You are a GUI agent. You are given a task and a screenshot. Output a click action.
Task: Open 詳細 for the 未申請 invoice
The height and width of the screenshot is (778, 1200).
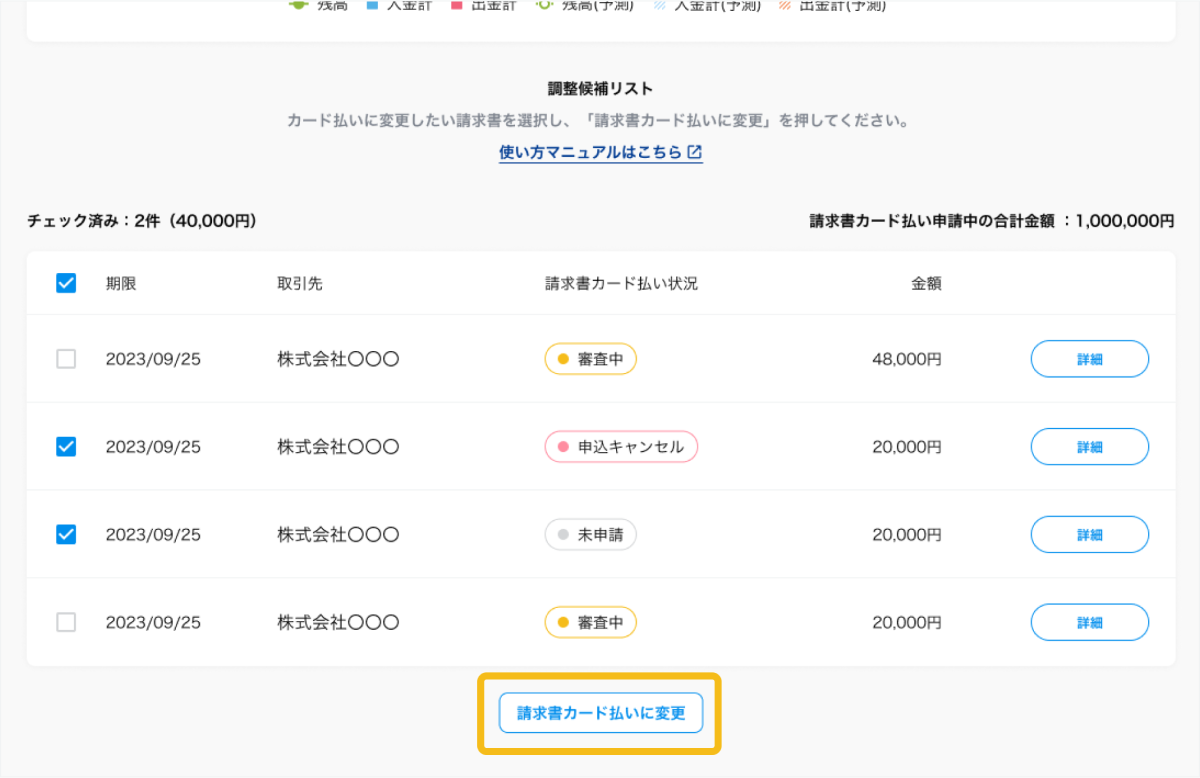1089,535
